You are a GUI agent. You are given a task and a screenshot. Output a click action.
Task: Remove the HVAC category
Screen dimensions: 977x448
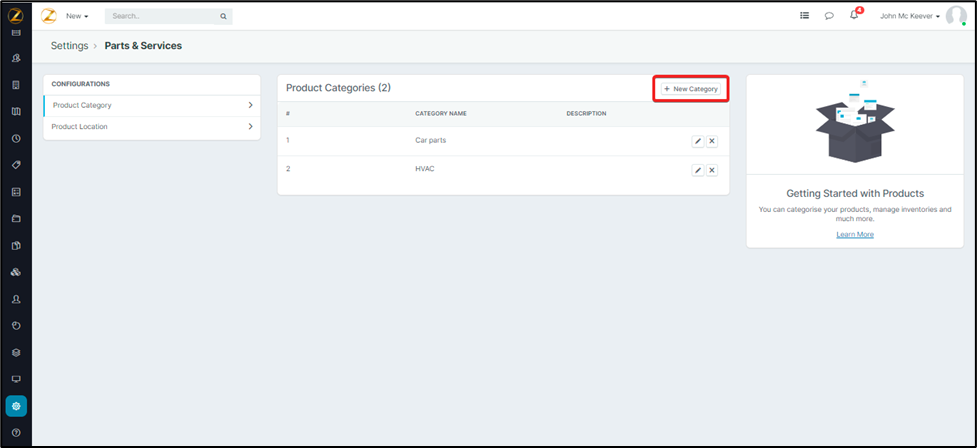pos(712,170)
